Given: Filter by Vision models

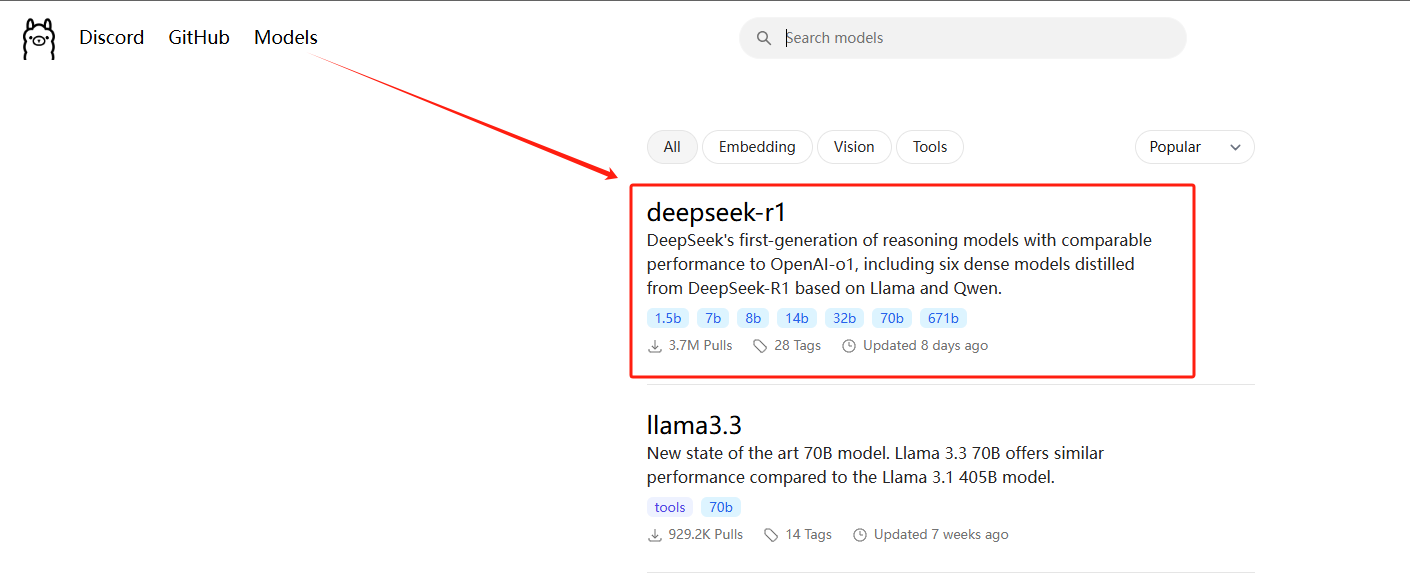Looking at the screenshot, I should click(854, 147).
